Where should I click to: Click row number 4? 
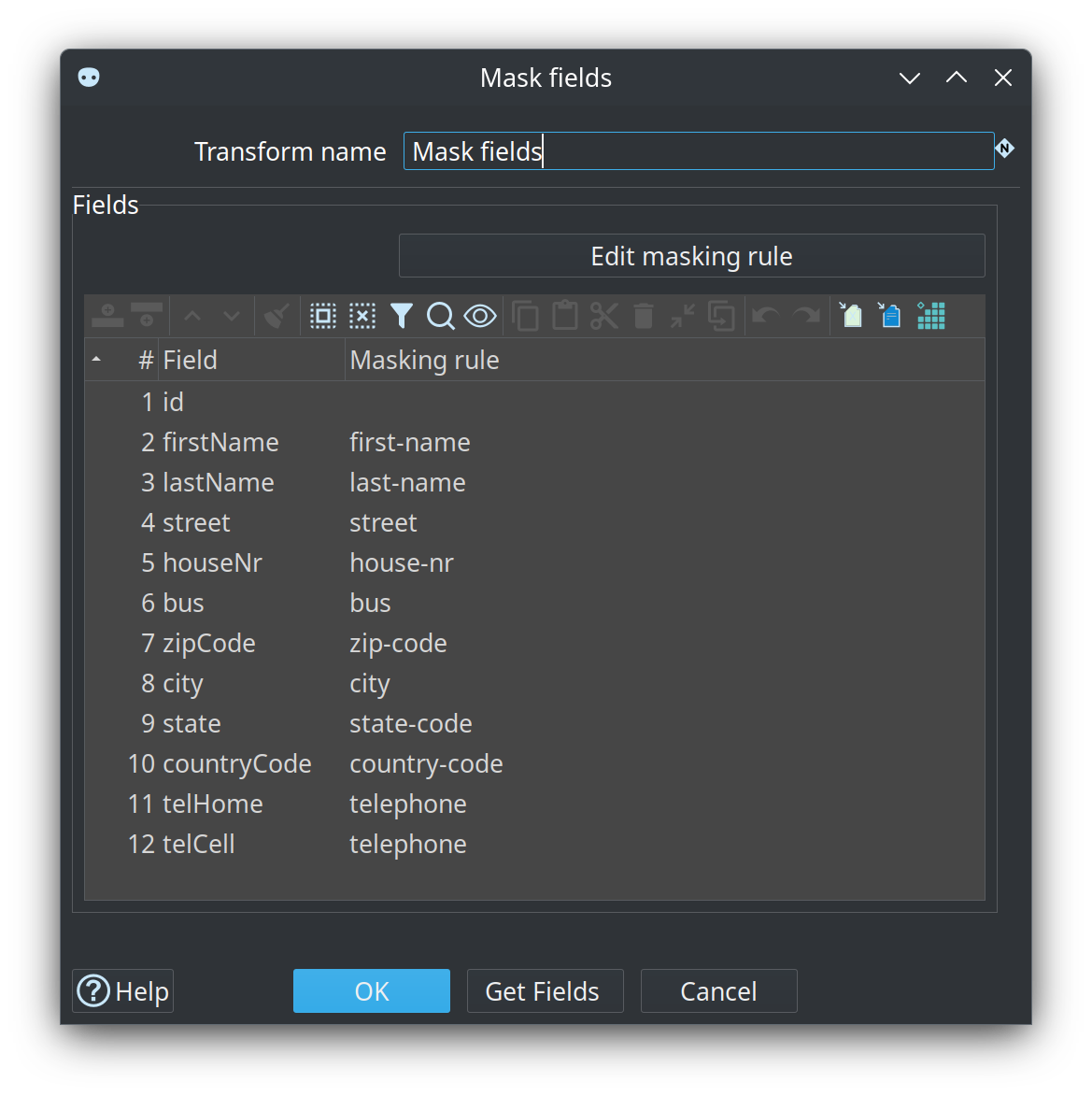click(x=148, y=523)
